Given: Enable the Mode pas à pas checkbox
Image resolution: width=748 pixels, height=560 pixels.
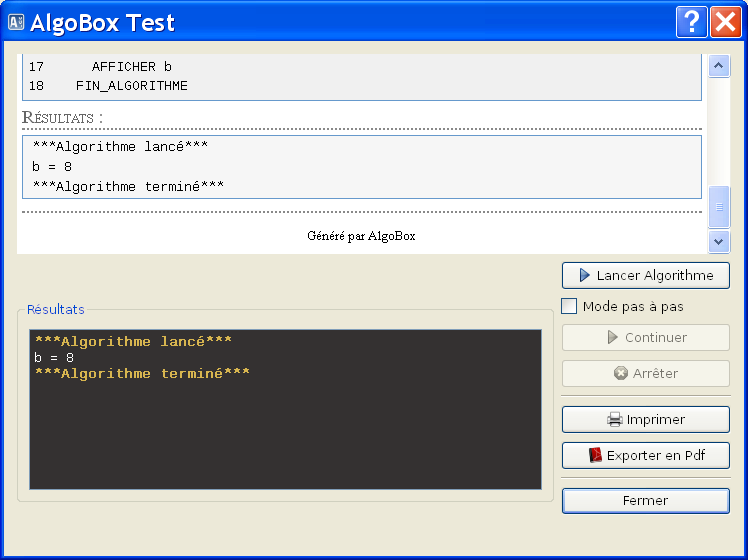Looking at the screenshot, I should (569, 306).
